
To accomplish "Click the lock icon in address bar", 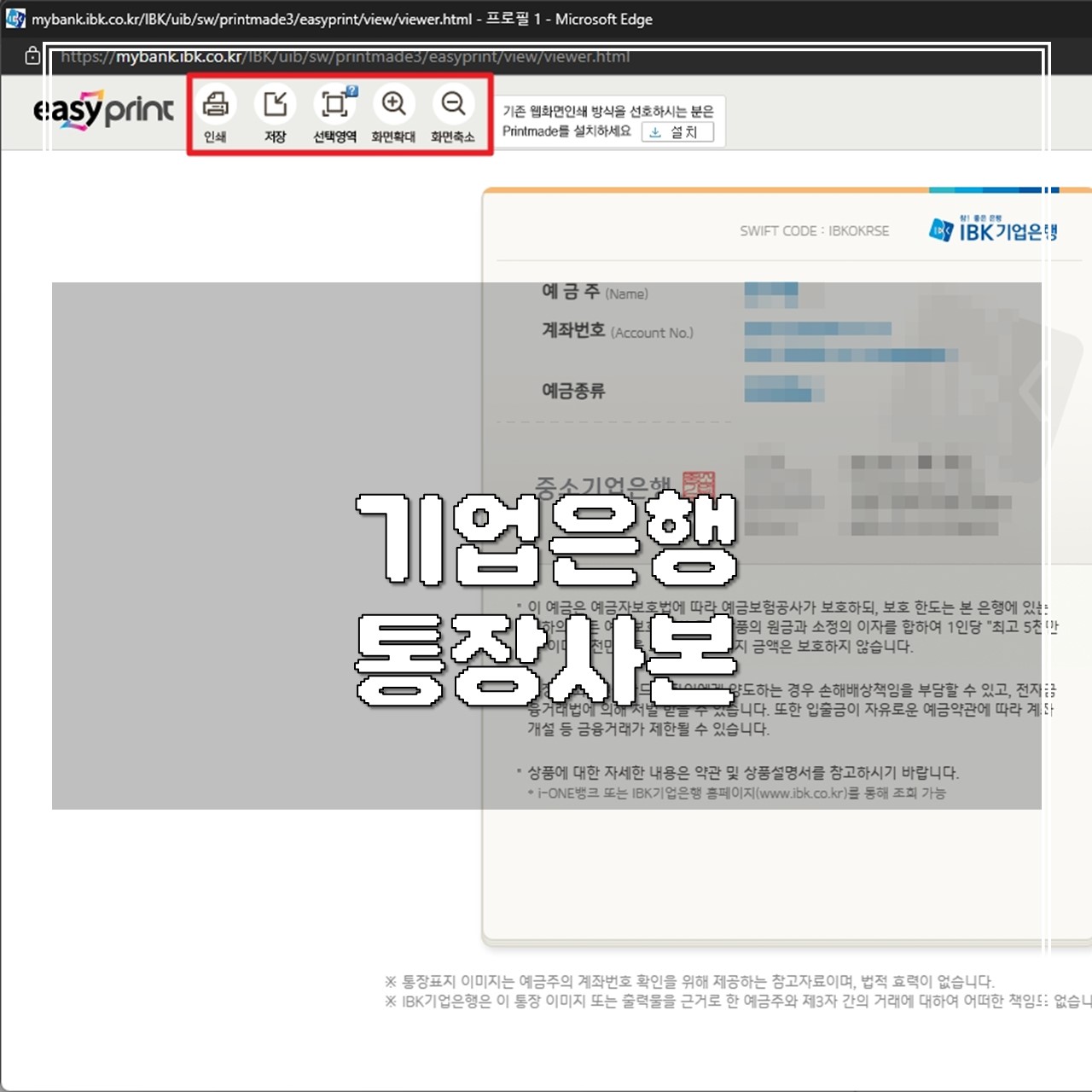I will coord(32,56).
